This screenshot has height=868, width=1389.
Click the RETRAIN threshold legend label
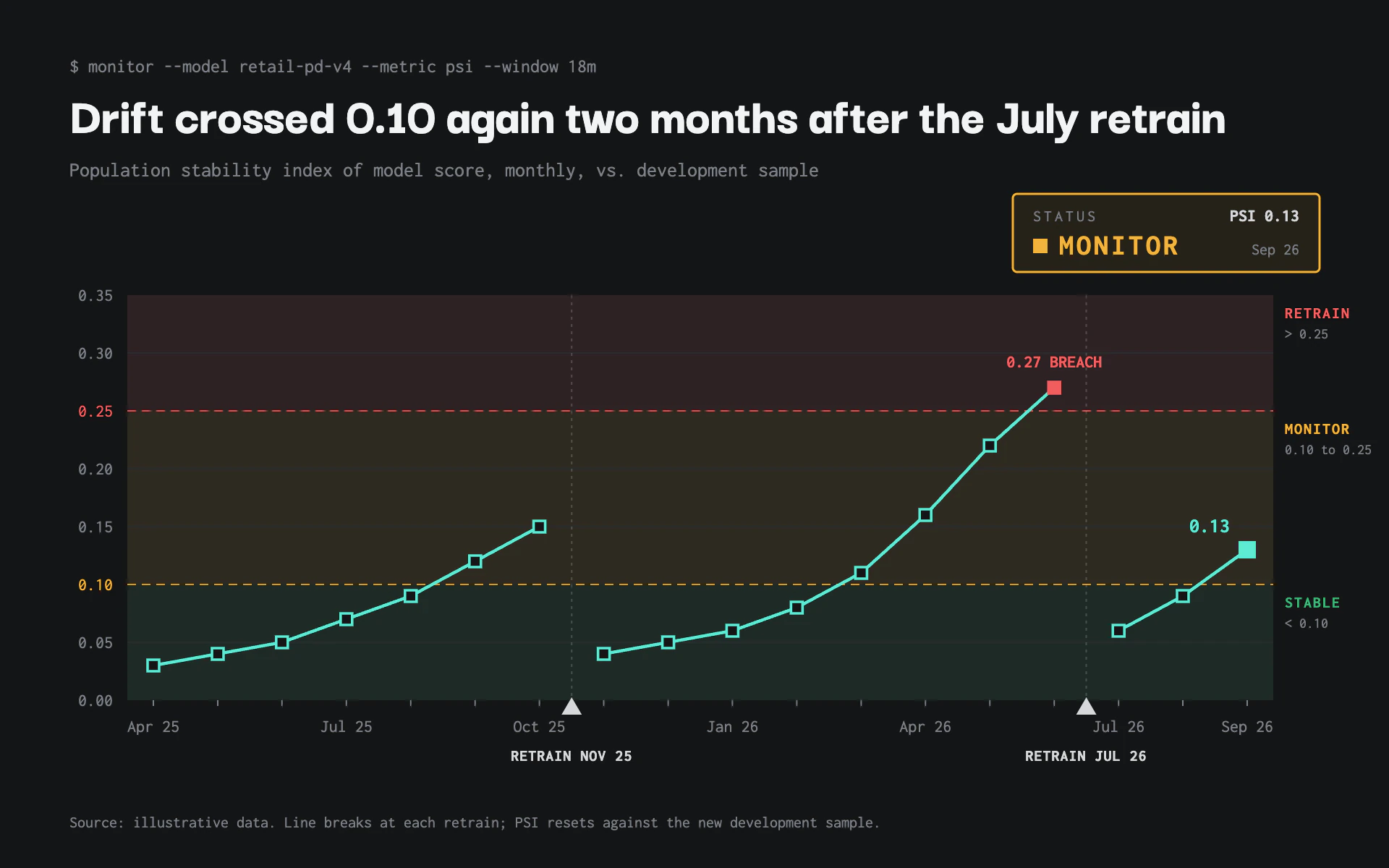pos(1317,313)
